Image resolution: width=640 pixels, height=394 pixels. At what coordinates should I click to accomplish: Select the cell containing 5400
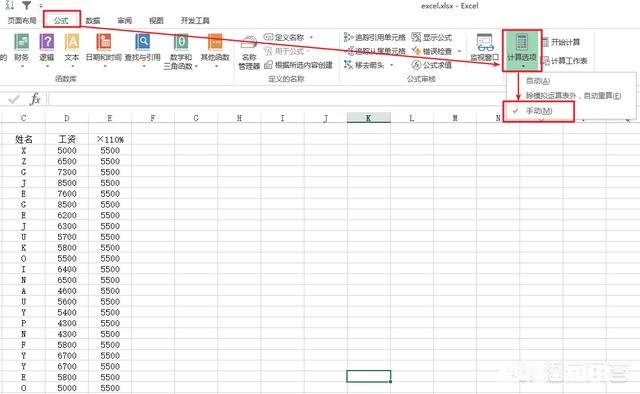pyautogui.click(x=67, y=312)
